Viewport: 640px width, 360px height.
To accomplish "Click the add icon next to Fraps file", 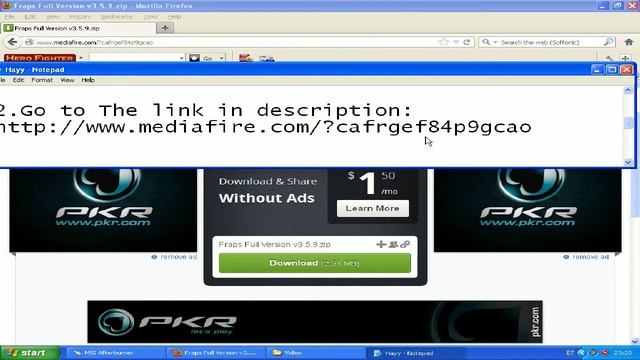I will 381,244.
